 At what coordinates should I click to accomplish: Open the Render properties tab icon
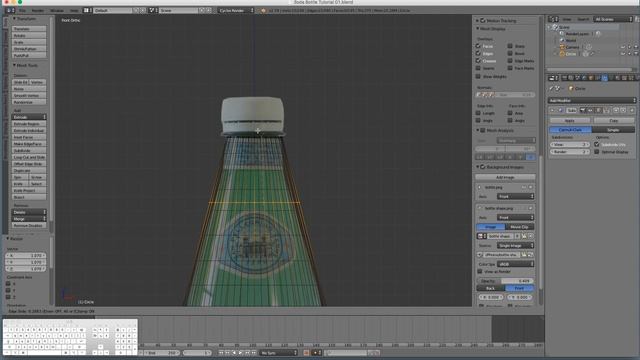click(x=564, y=78)
